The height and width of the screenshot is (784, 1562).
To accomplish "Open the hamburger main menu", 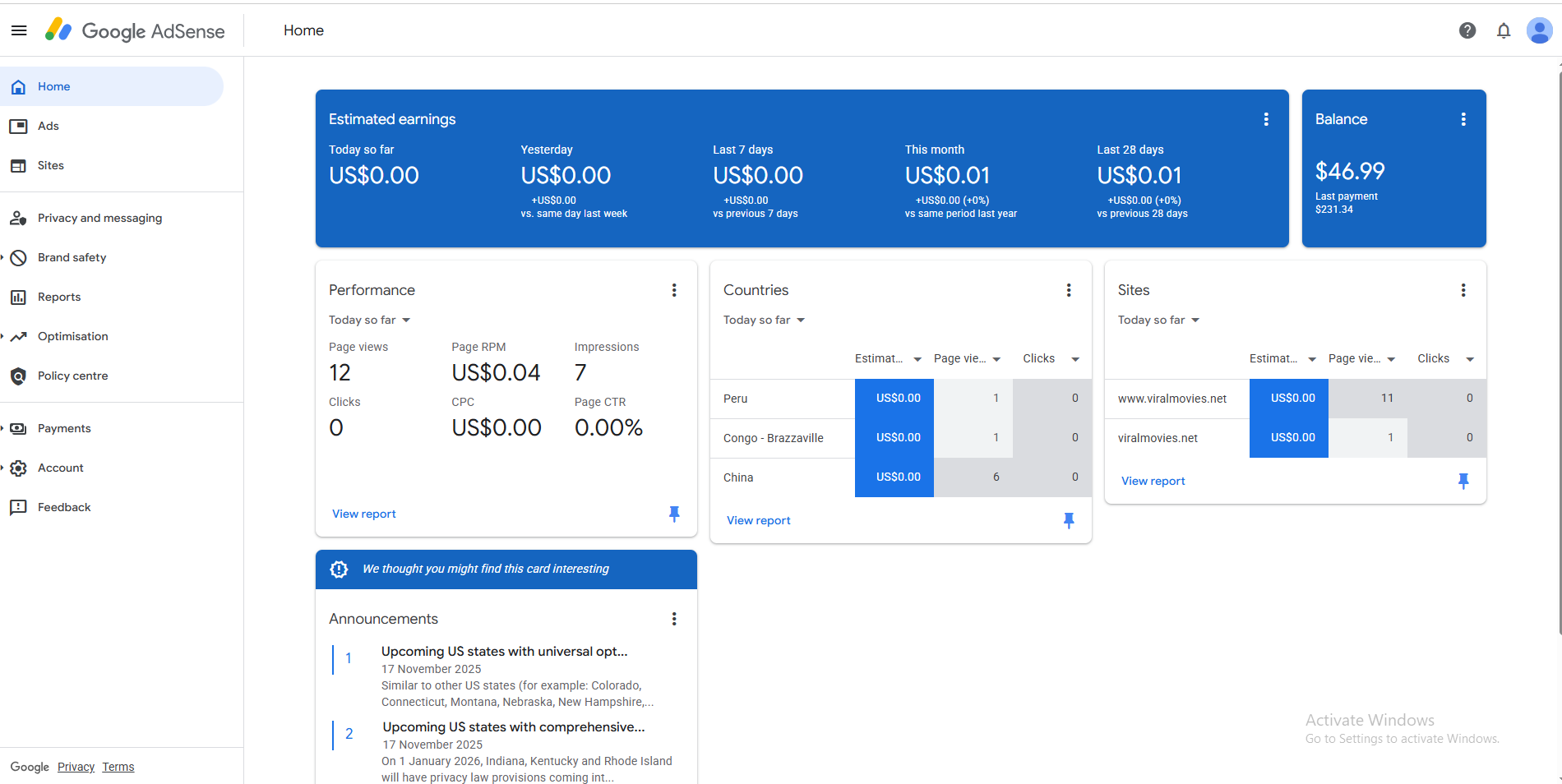I will pos(19,30).
